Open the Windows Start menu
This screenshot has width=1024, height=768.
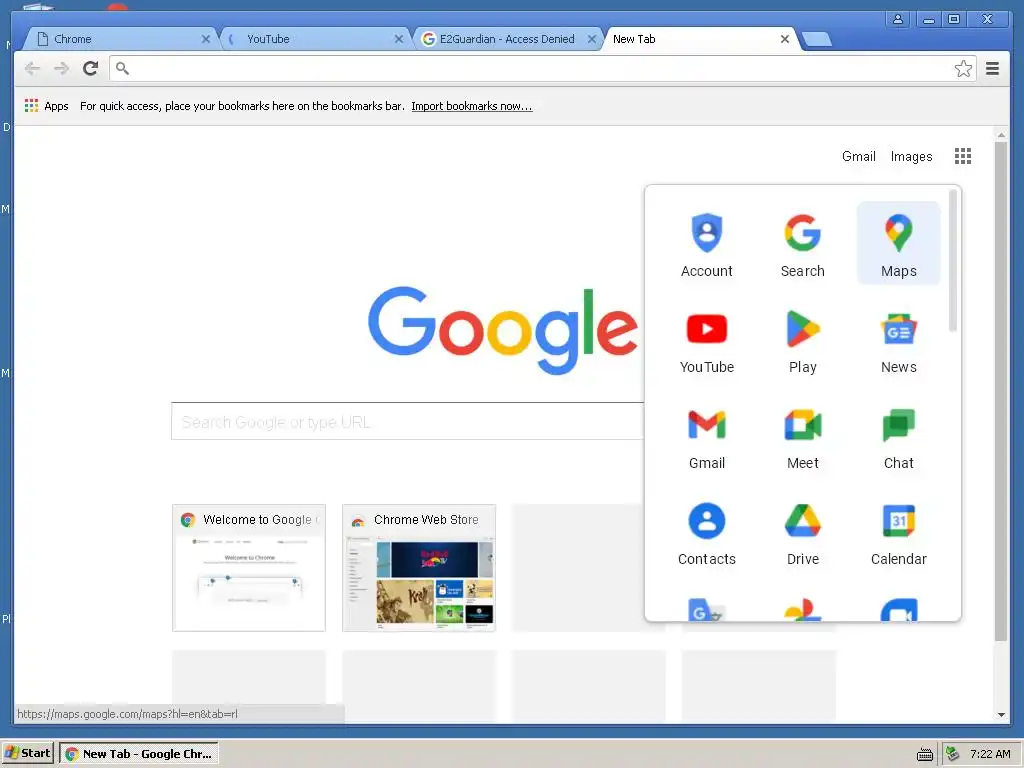[27, 754]
